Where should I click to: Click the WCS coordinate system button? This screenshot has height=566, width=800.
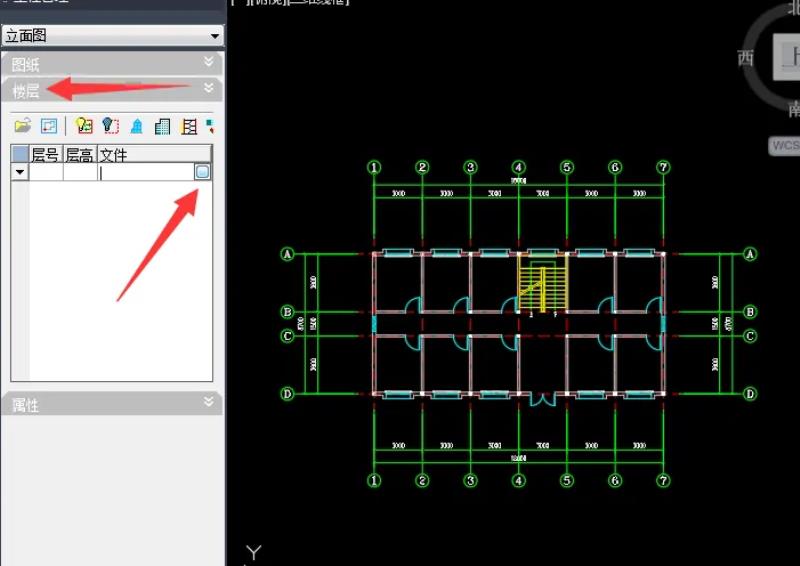[x=785, y=146]
